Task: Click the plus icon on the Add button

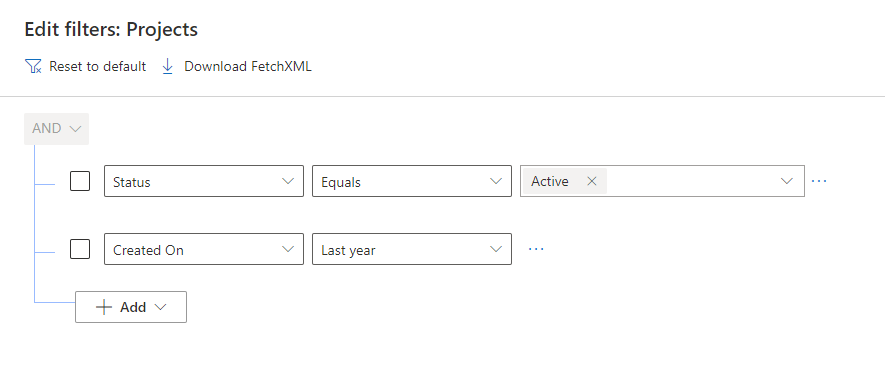Action: pyautogui.click(x=104, y=307)
